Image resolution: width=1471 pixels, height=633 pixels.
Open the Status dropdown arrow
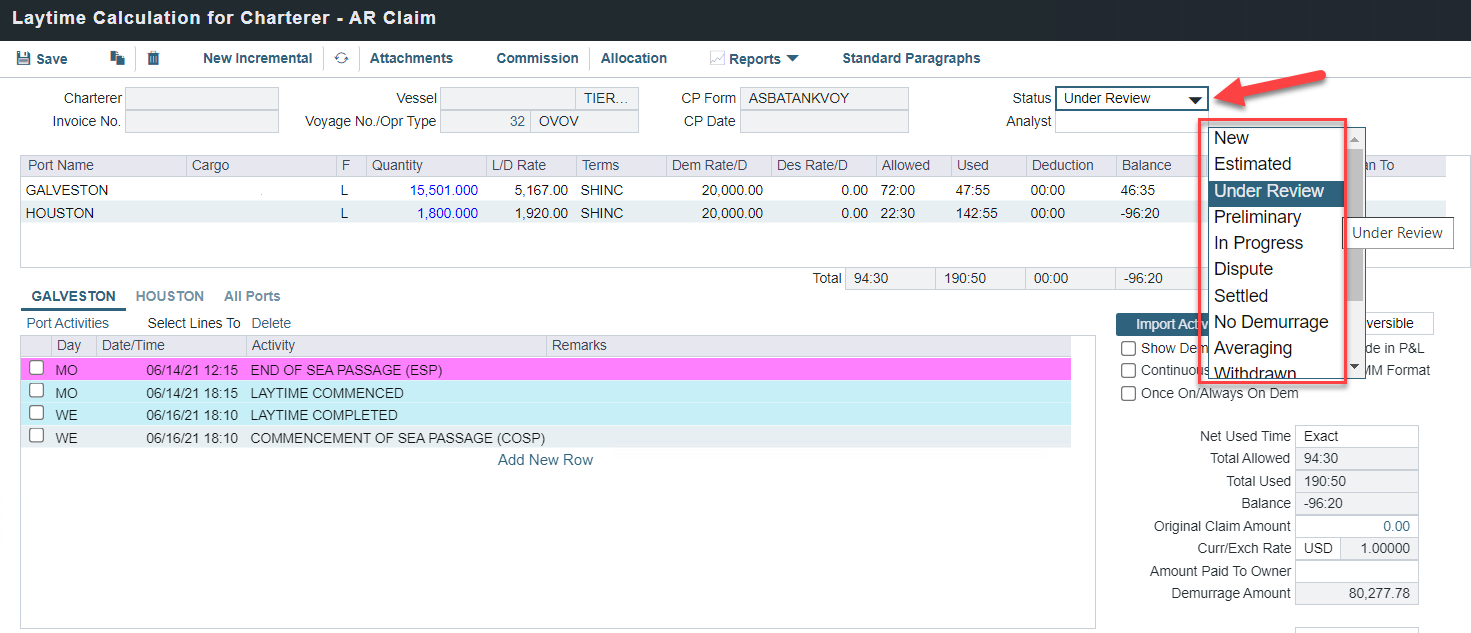point(1195,99)
